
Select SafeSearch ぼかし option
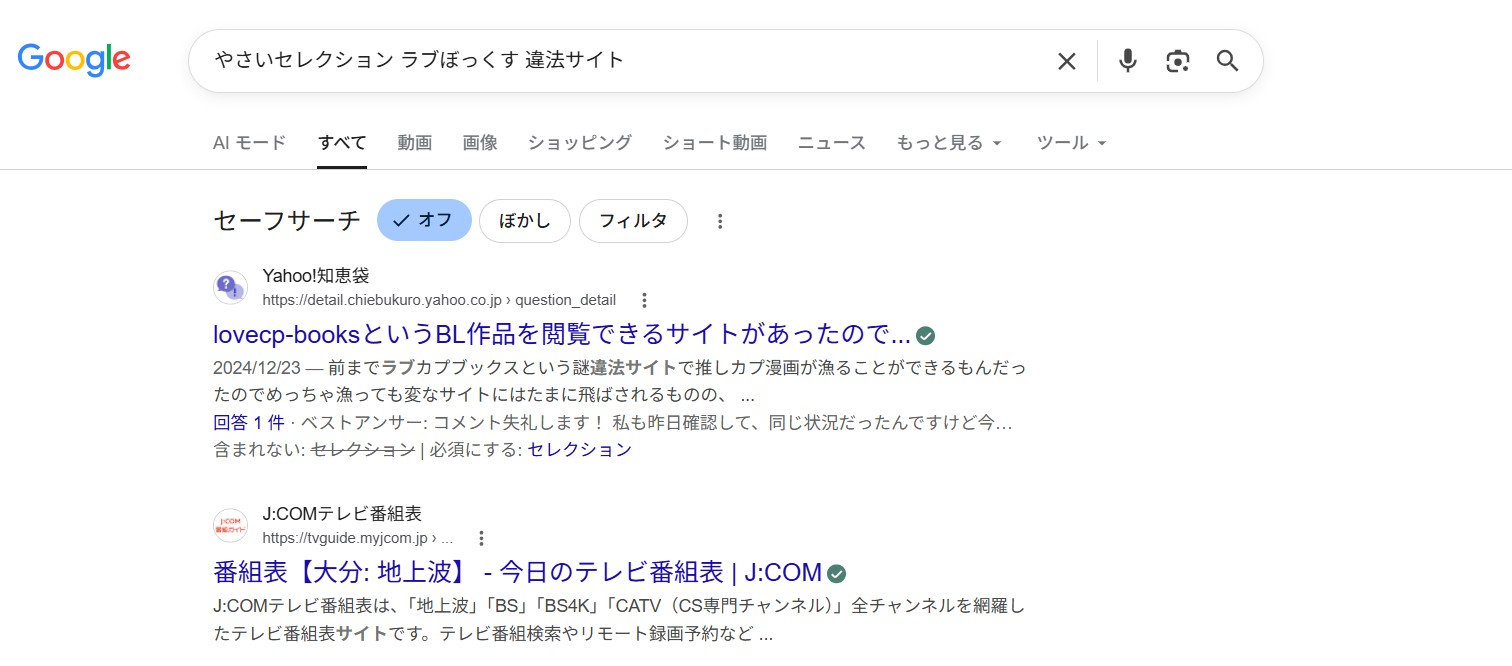pyautogui.click(x=525, y=221)
